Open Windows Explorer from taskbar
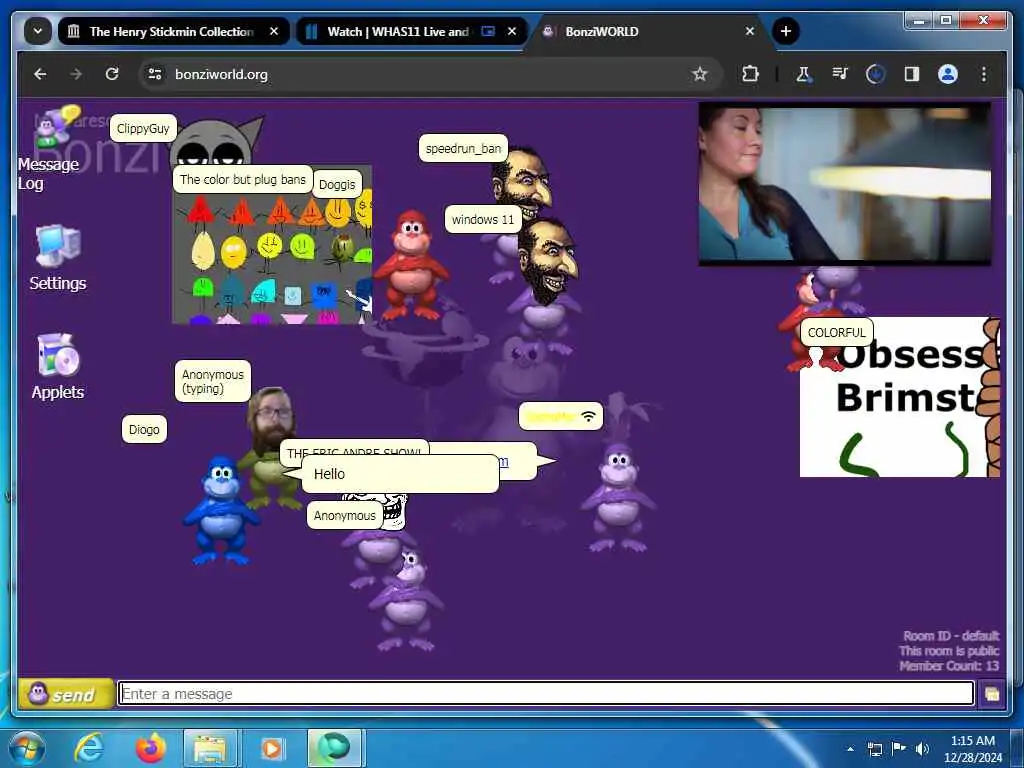This screenshot has width=1024, height=768. [209, 748]
